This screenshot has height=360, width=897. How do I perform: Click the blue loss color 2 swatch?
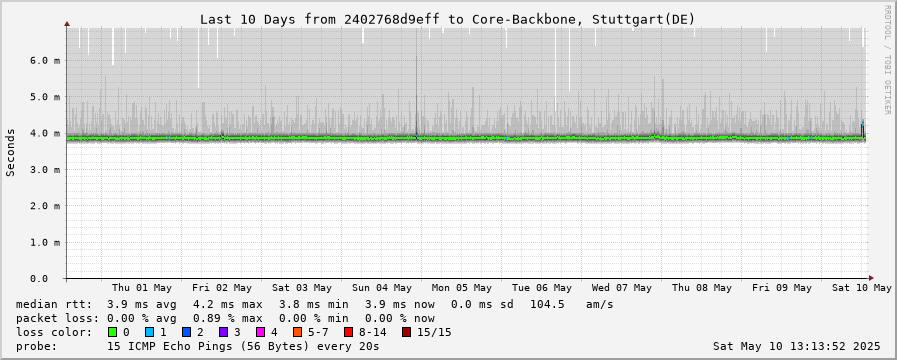click(x=186, y=332)
